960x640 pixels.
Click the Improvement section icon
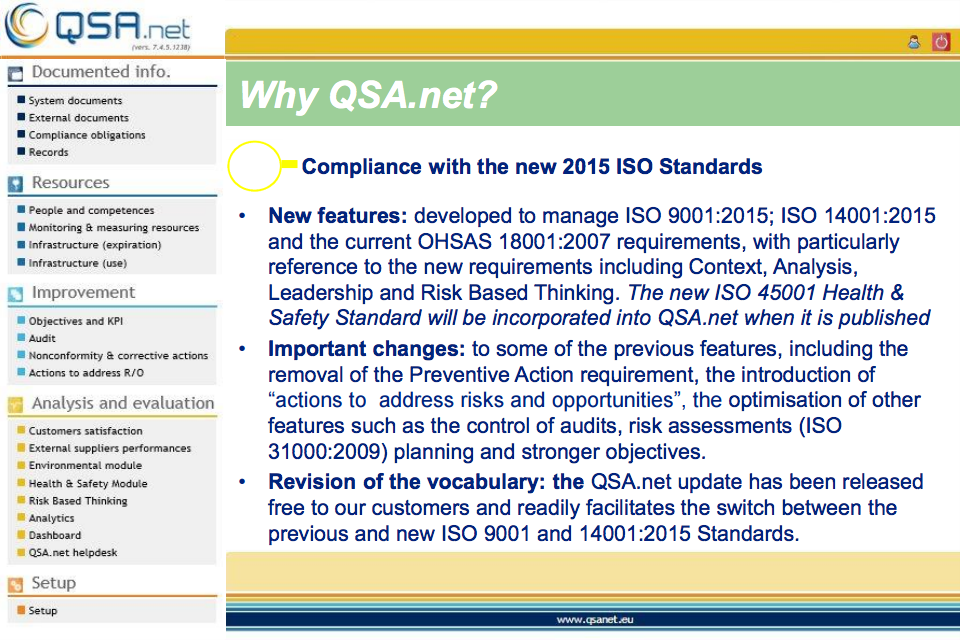pos(15,294)
